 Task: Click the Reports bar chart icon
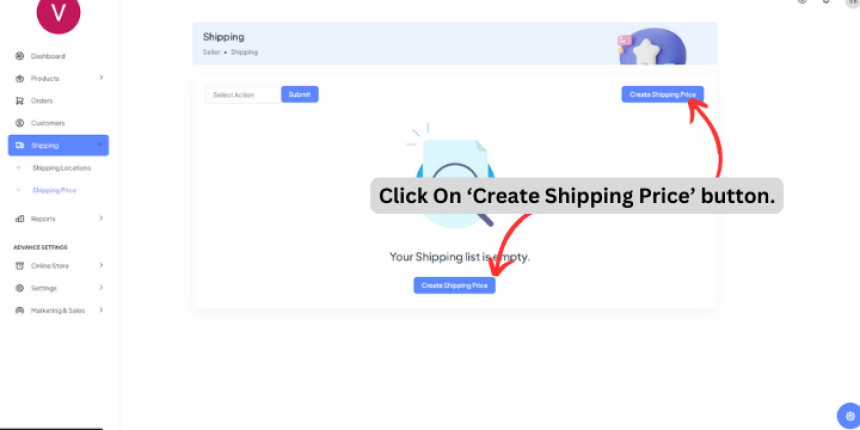(20, 218)
